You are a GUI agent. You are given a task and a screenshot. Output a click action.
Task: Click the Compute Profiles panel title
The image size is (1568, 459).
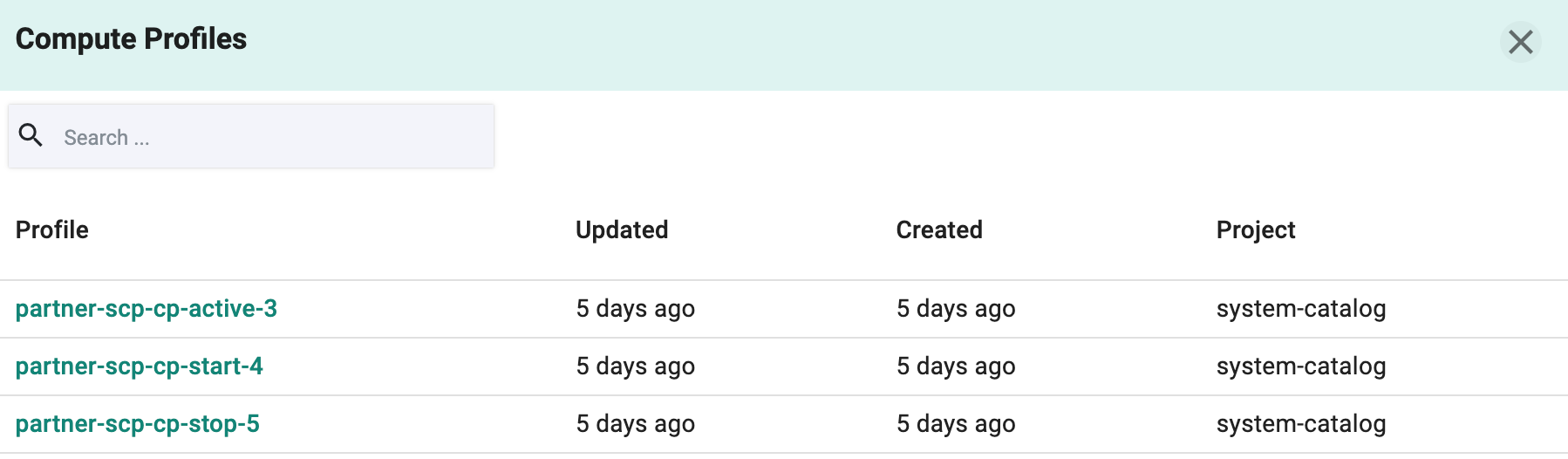point(131,39)
